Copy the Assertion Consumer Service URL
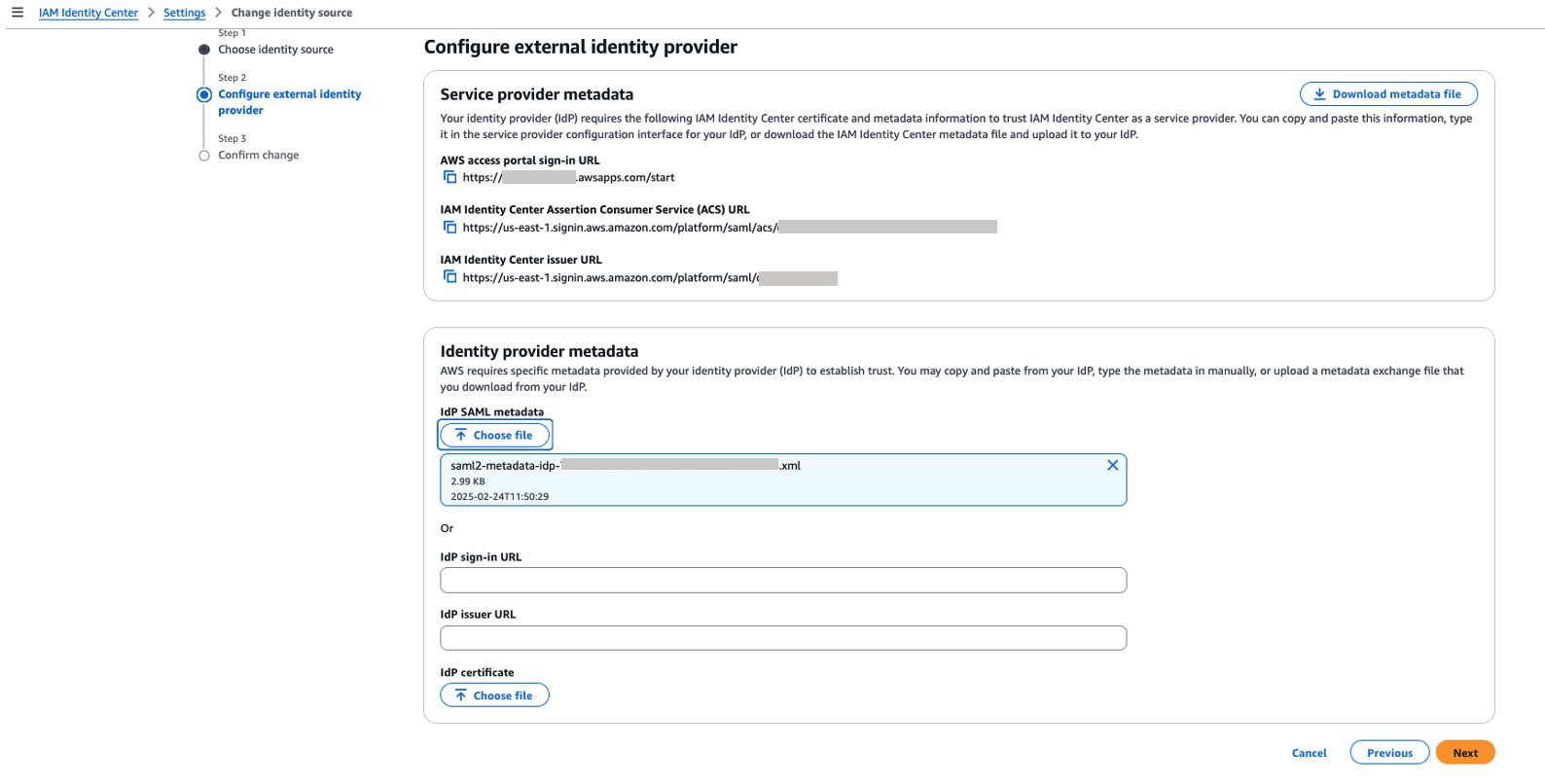 (x=449, y=227)
